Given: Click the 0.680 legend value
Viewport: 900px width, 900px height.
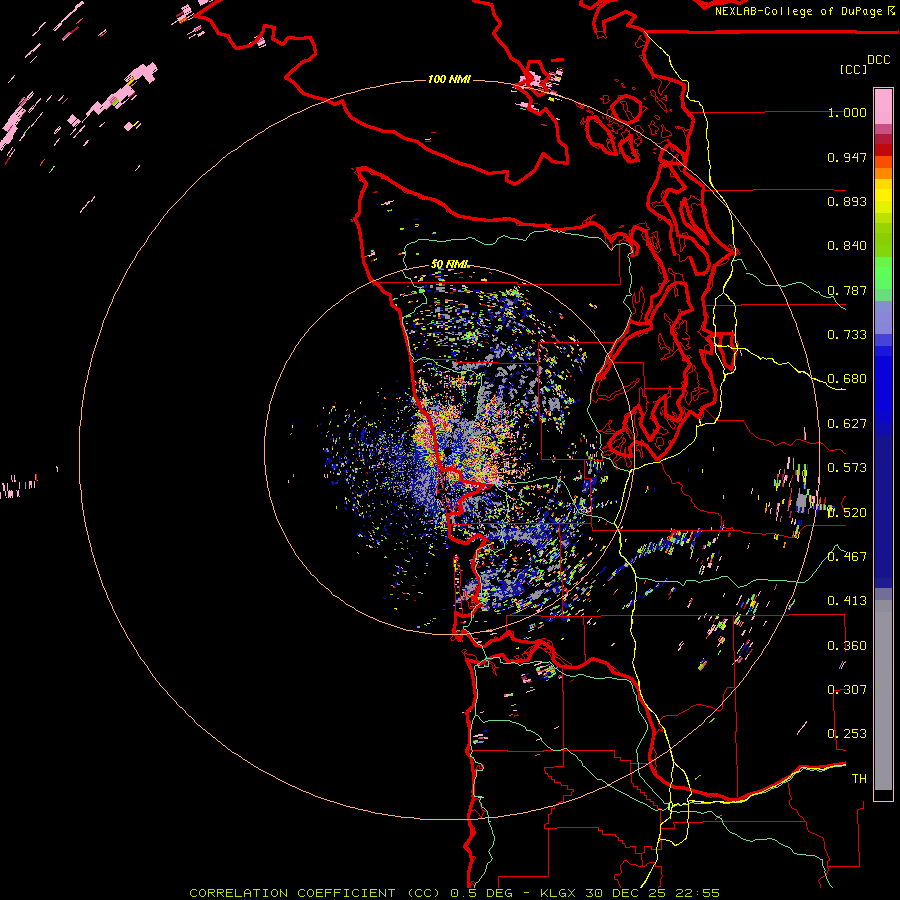Looking at the screenshot, I should 847,379.
